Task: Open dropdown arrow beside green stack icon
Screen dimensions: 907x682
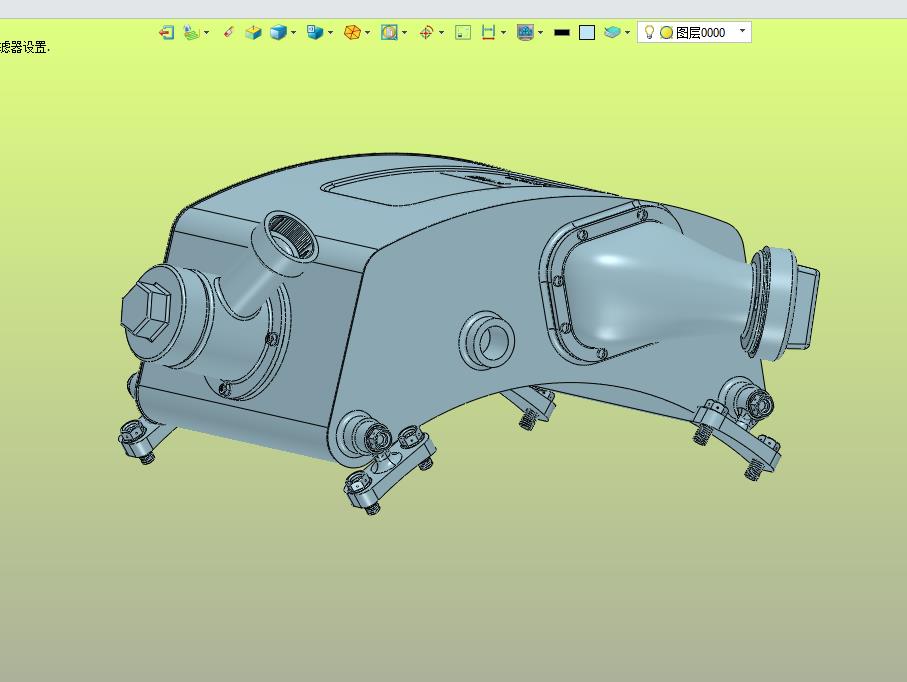Action: click(207, 32)
